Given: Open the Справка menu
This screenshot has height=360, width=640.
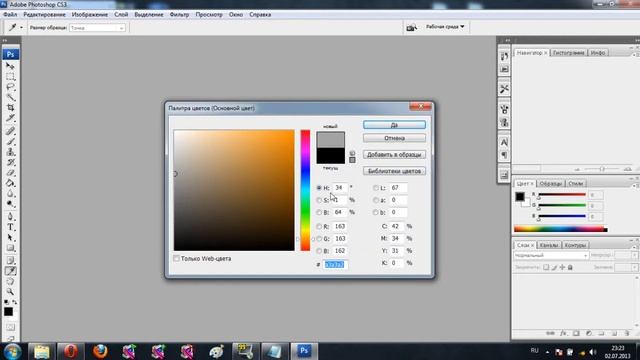Looking at the screenshot, I should click(x=260, y=14).
